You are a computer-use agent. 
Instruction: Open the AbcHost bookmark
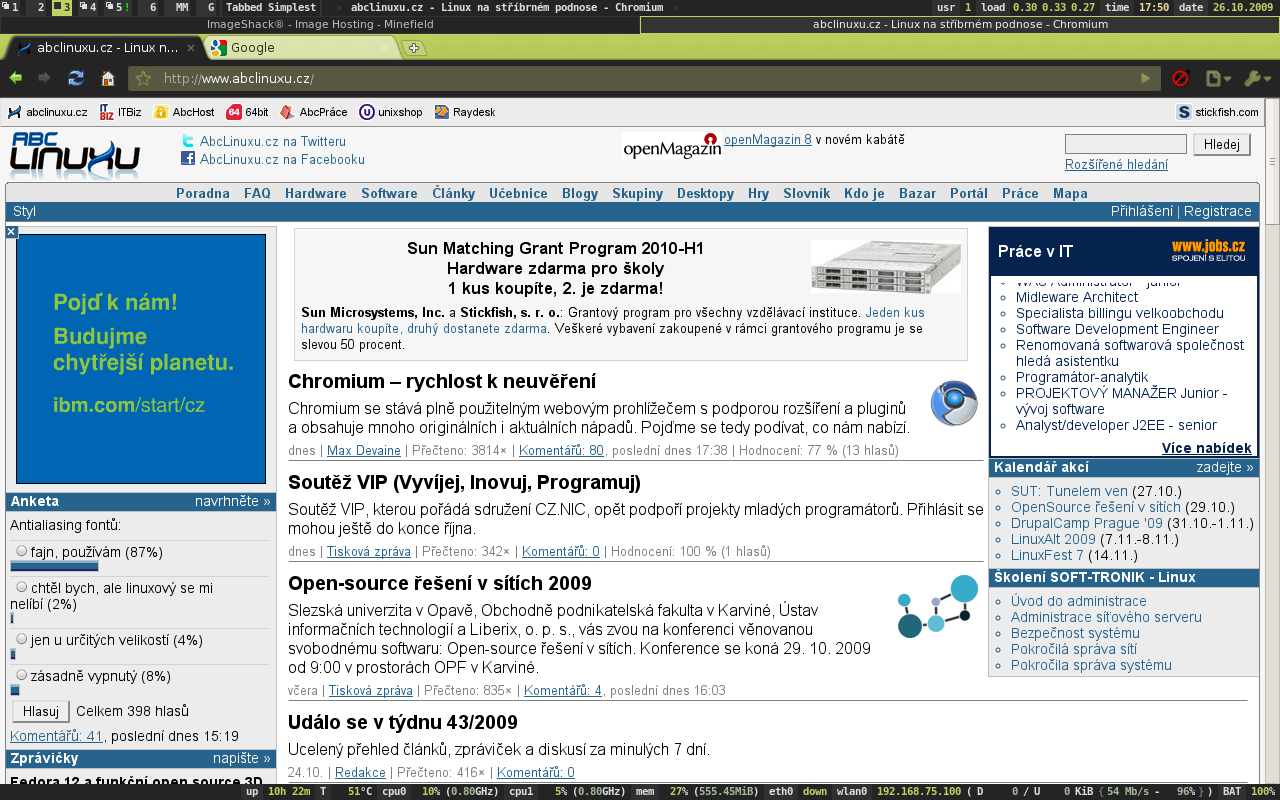click(x=184, y=112)
